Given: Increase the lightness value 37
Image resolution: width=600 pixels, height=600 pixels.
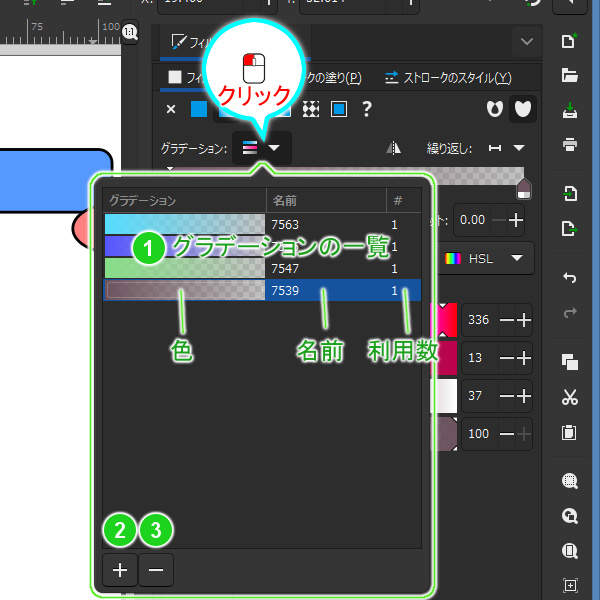Looking at the screenshot, I should (524, 396).
